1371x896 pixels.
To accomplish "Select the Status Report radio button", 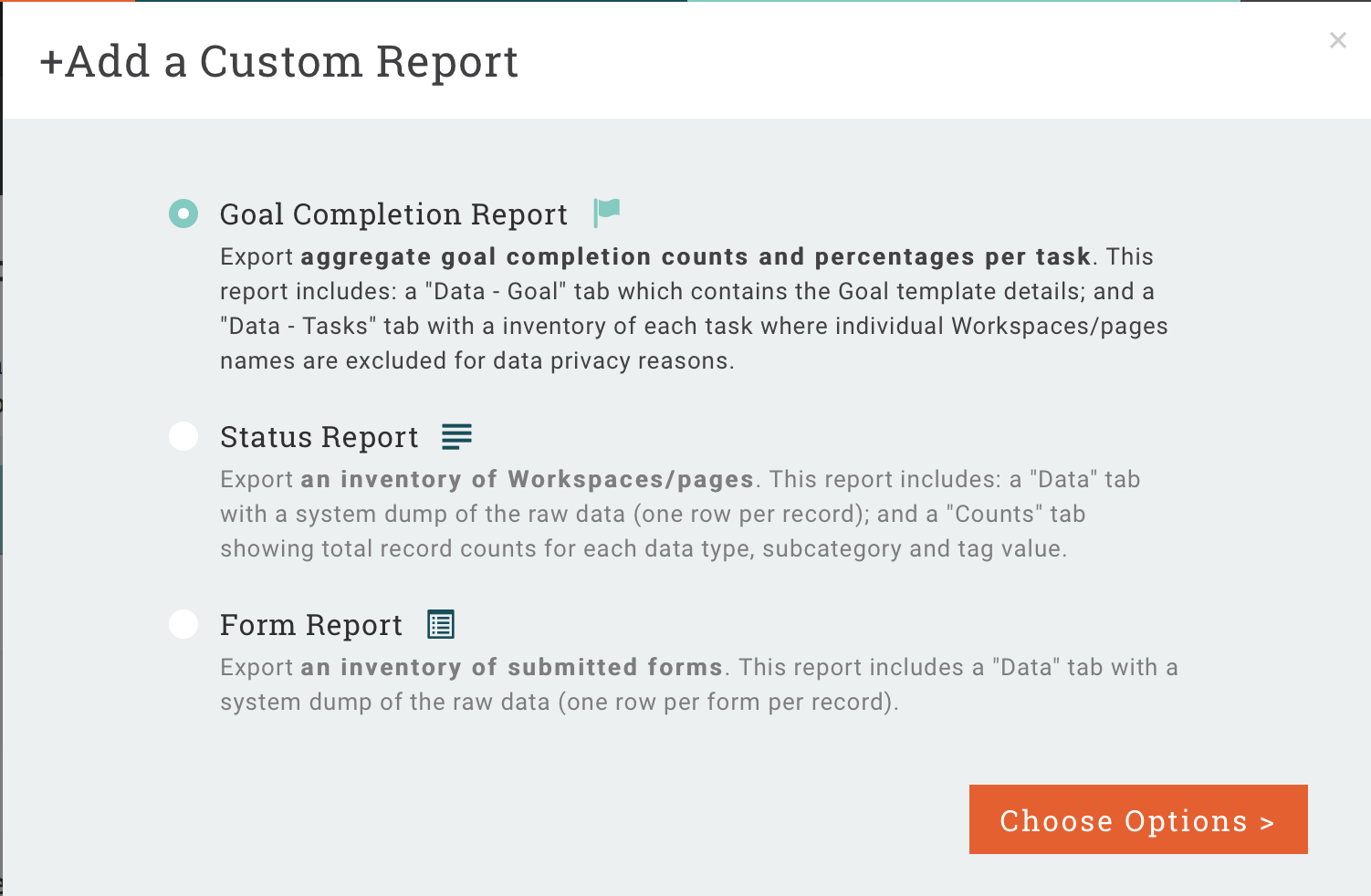I will click(x=183, y=436).
